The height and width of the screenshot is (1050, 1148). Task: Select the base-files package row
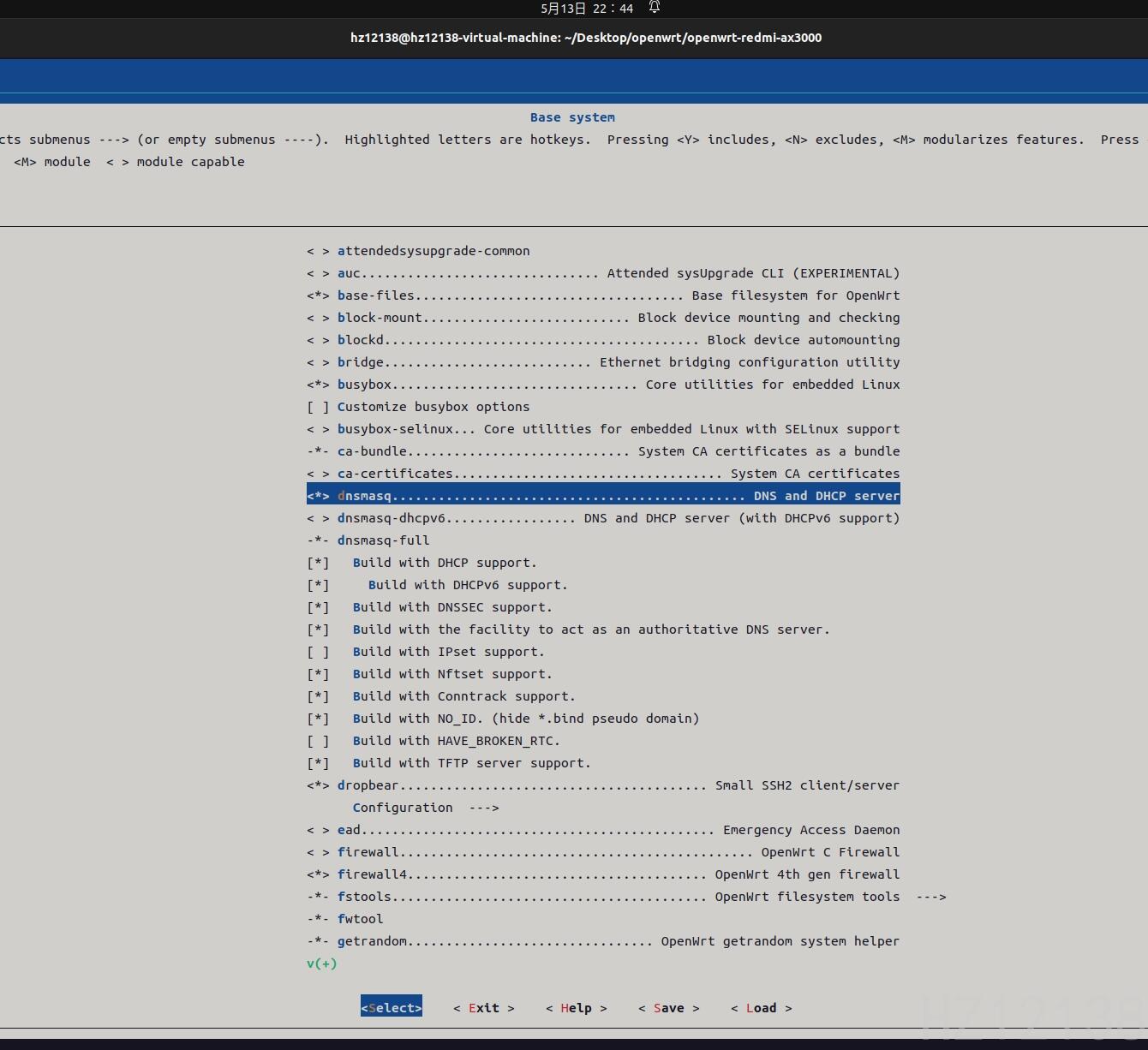coord(603,295)
